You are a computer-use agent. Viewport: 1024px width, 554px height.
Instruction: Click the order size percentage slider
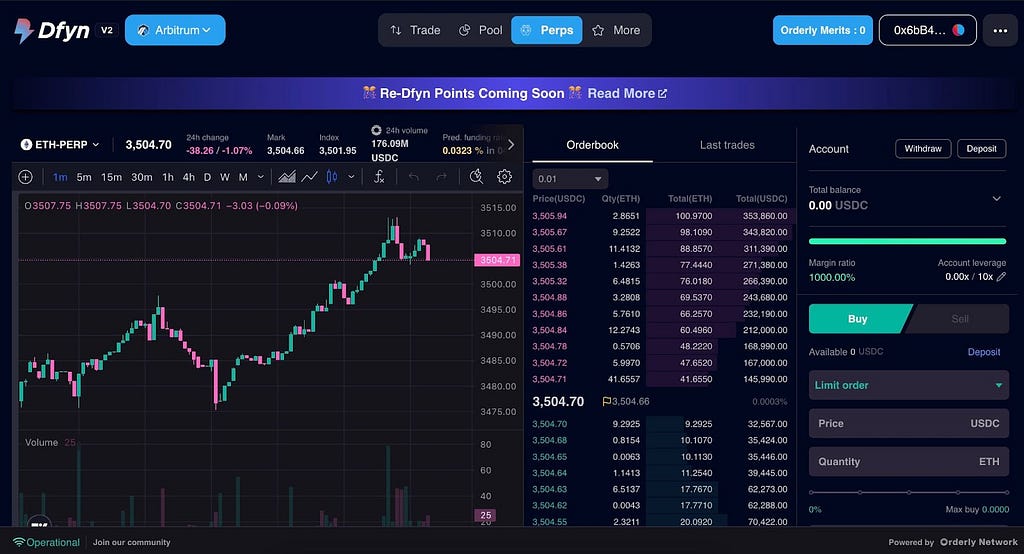[908, 492]
